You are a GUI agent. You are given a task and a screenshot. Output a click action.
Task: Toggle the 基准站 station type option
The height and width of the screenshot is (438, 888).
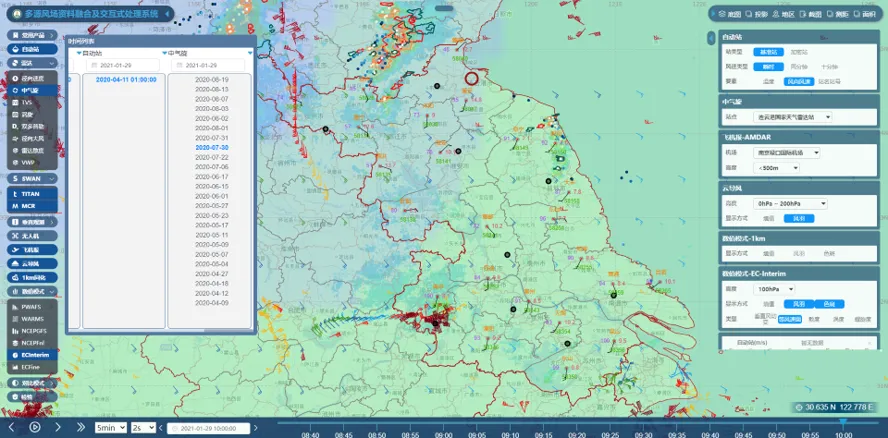click(x=769, y=51)
